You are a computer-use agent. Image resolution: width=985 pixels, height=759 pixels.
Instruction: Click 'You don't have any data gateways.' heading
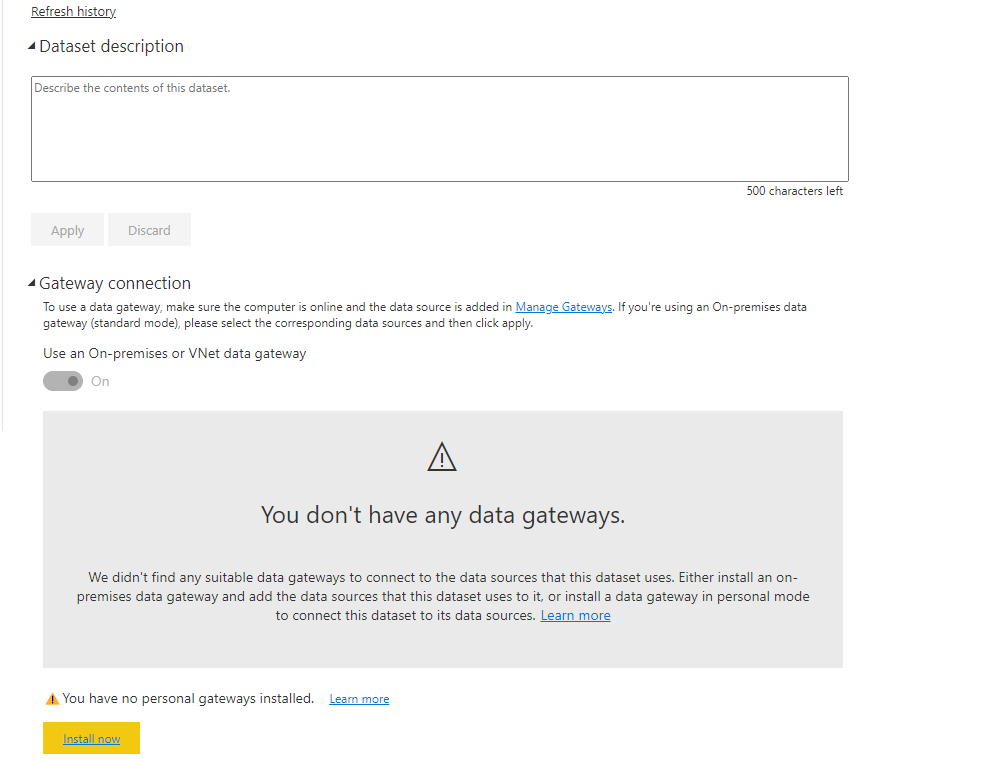[x=443, y=515]
